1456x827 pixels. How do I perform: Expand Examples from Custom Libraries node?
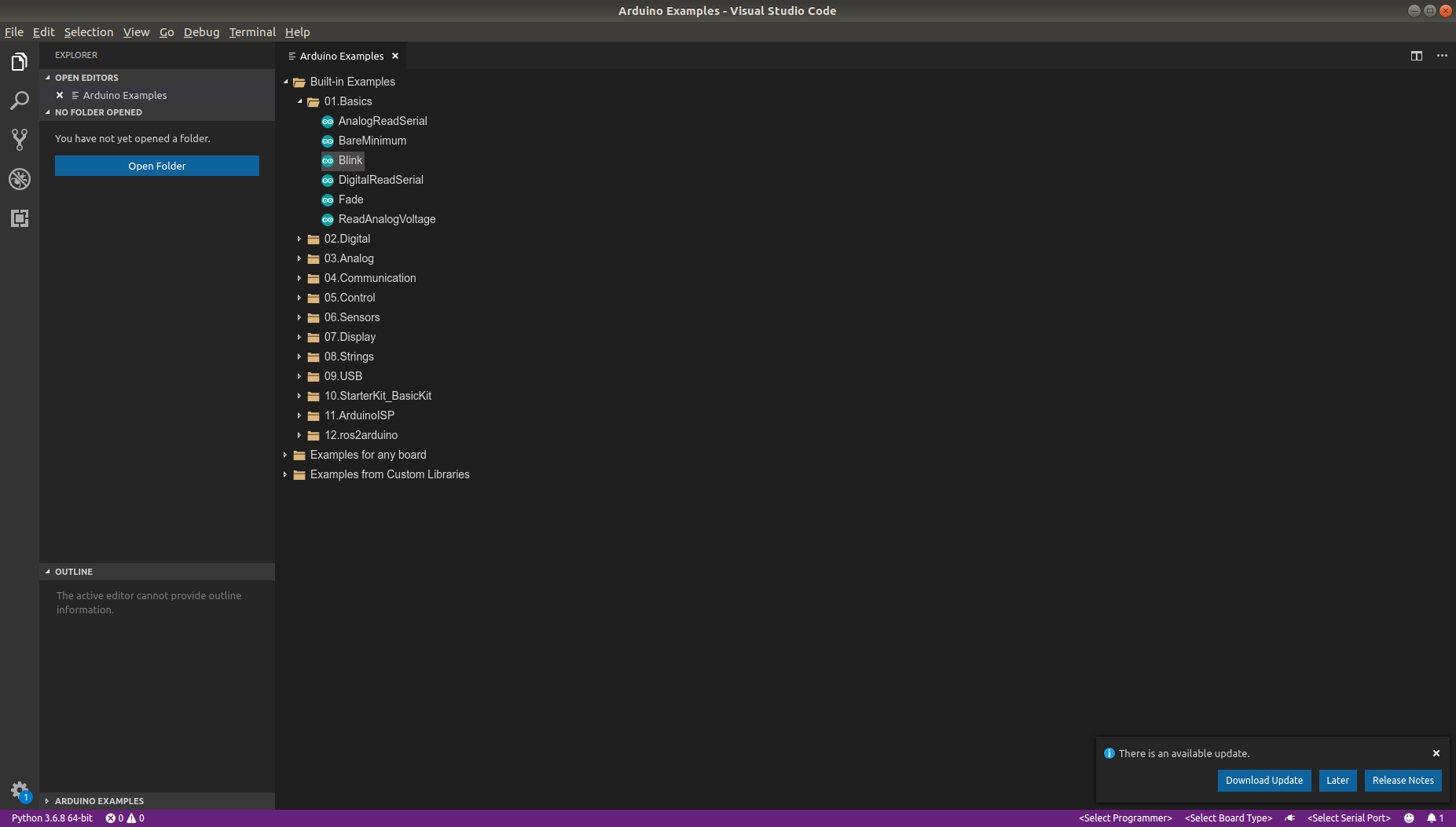(285, 474)
